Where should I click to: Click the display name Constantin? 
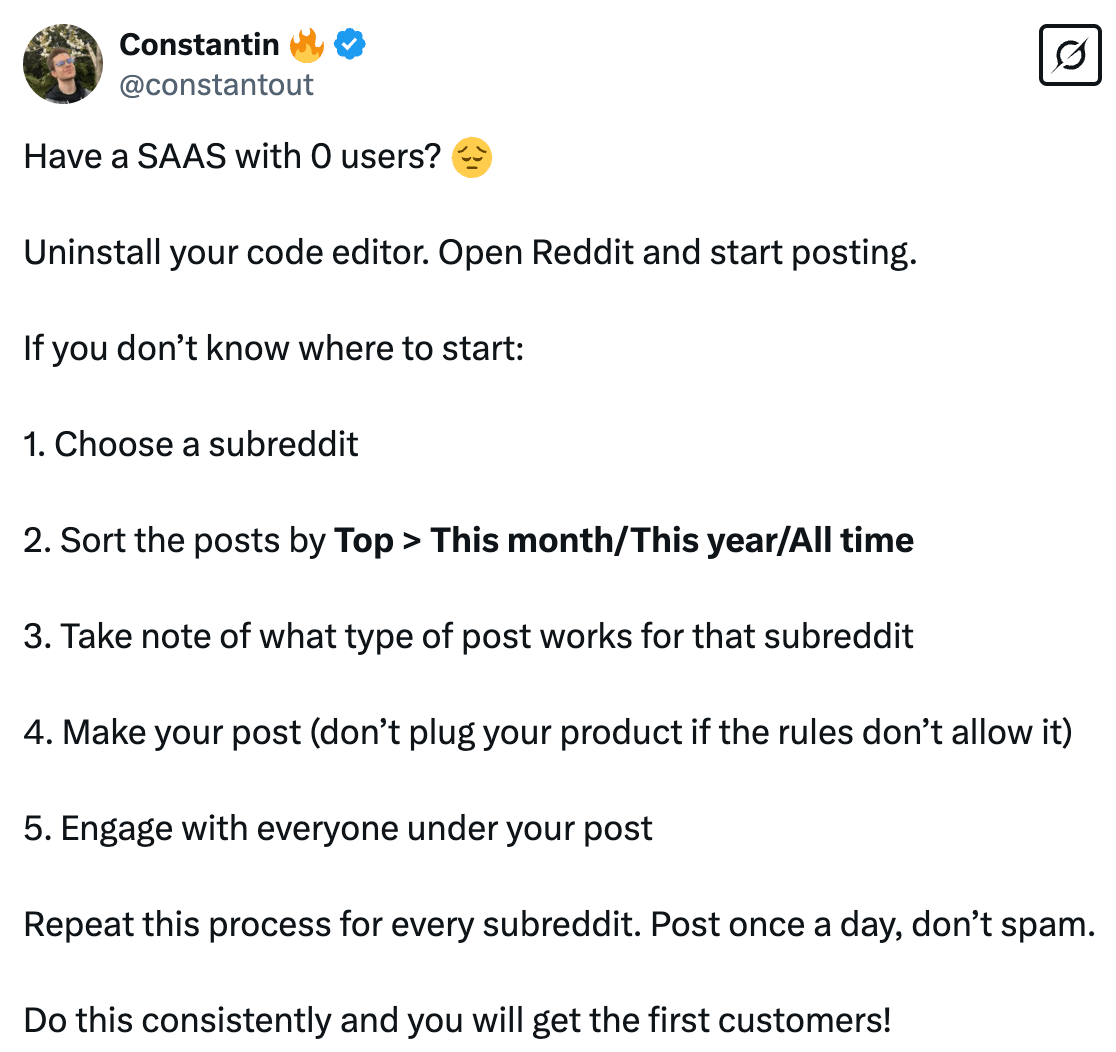pyautogui.click(x=199, y=44)
